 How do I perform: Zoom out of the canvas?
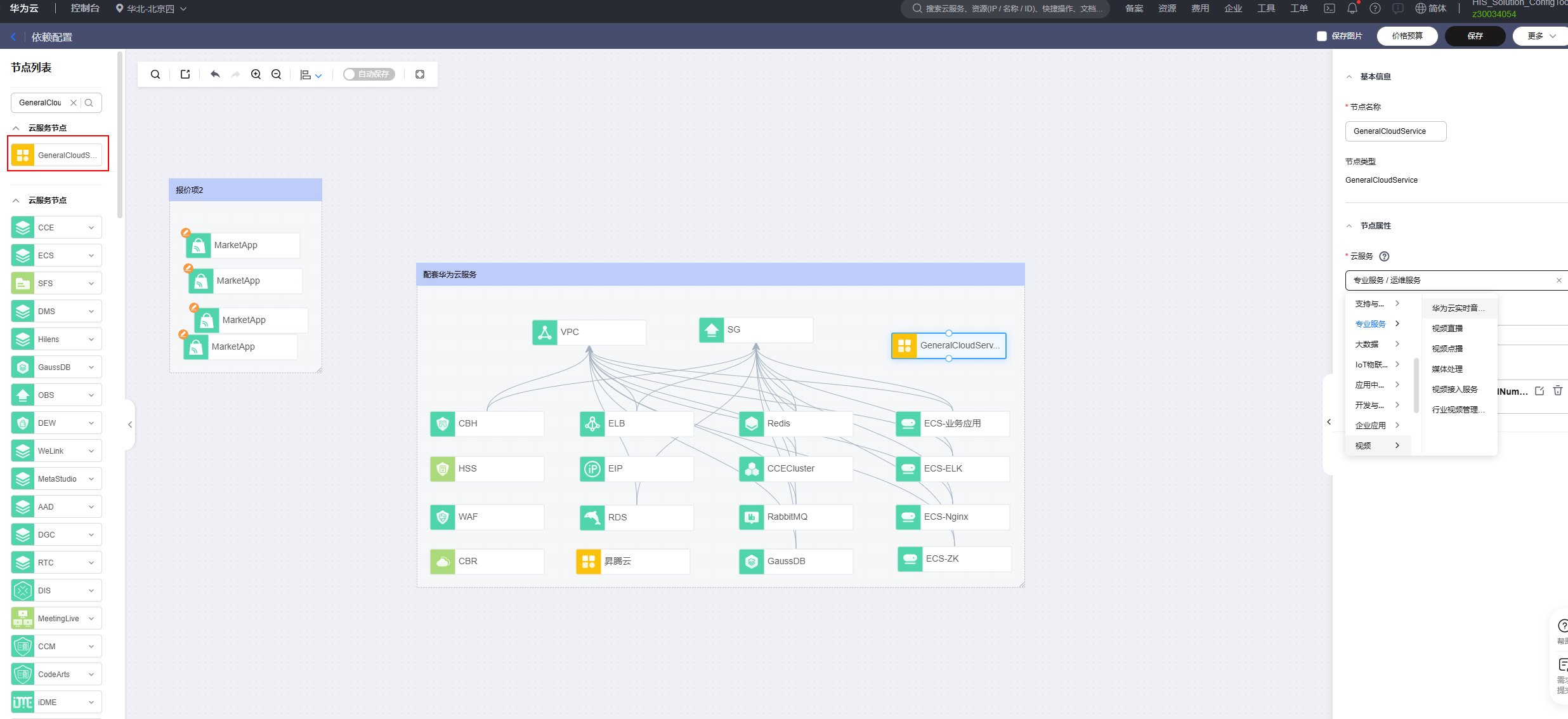point(276,74)
